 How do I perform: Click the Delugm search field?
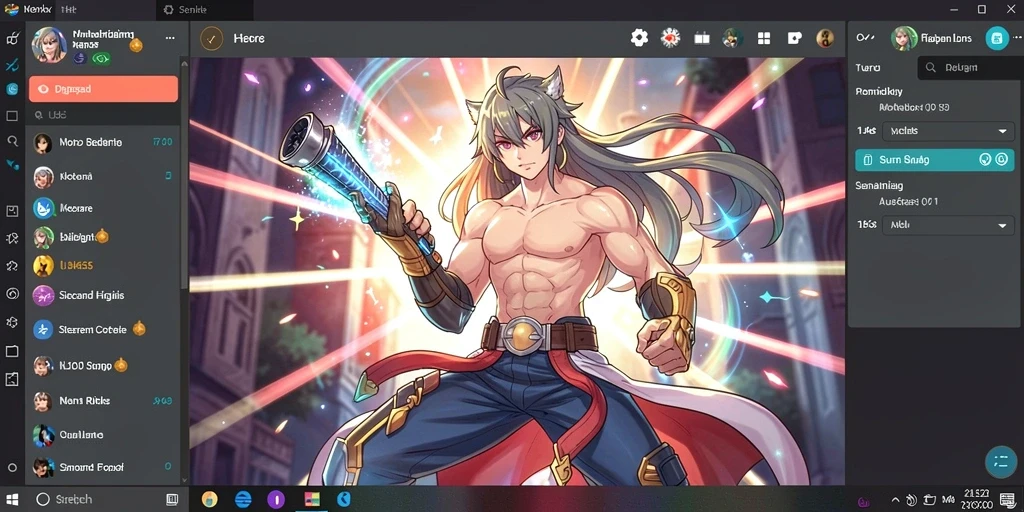(970, 67)
